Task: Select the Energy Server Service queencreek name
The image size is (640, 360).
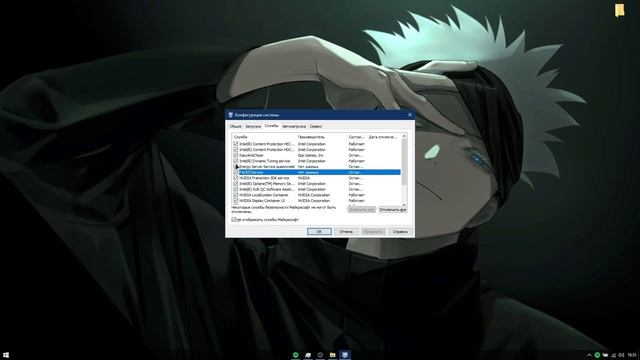Action: pos(267,167)
